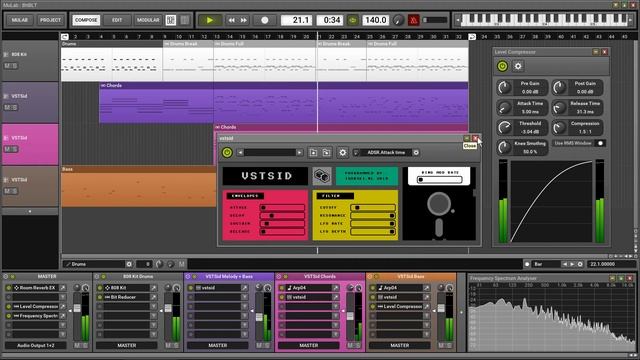Toggle power of Arp04 in VSTSid Chords

pyautogui.click(x=282, y=288)
